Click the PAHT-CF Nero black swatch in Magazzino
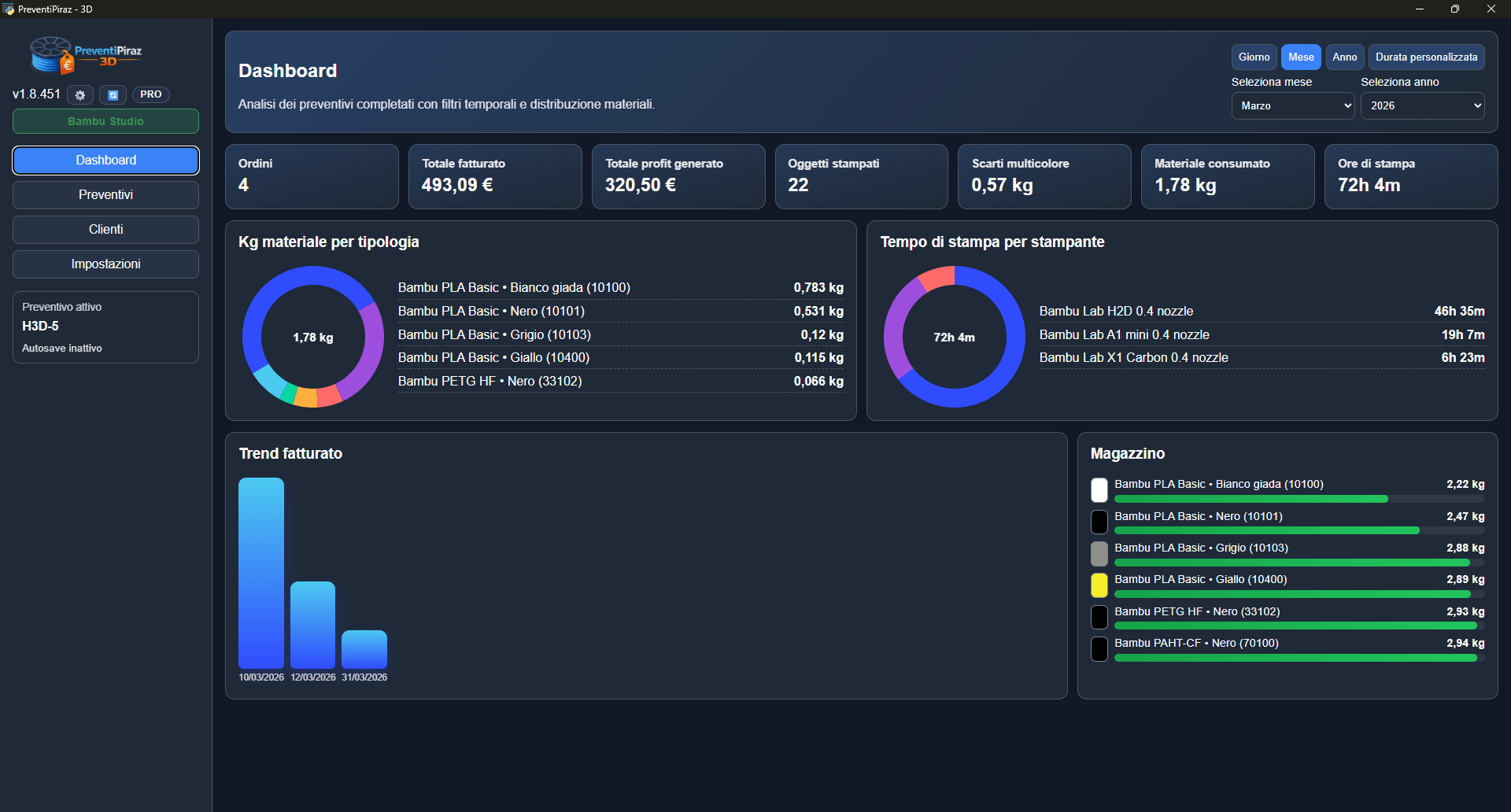1511x812 pixels. 1099,649
